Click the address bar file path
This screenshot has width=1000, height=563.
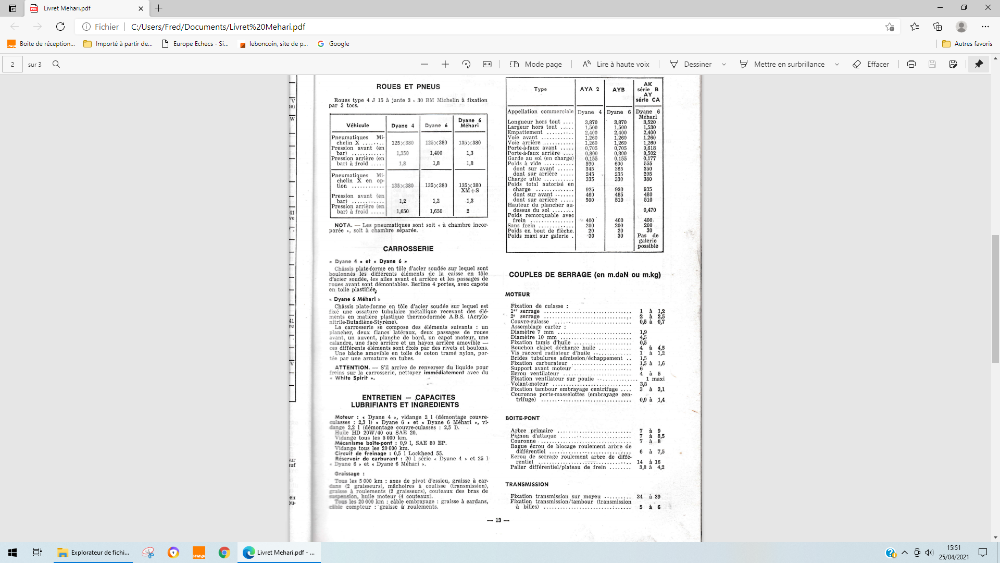coord(218,27)
